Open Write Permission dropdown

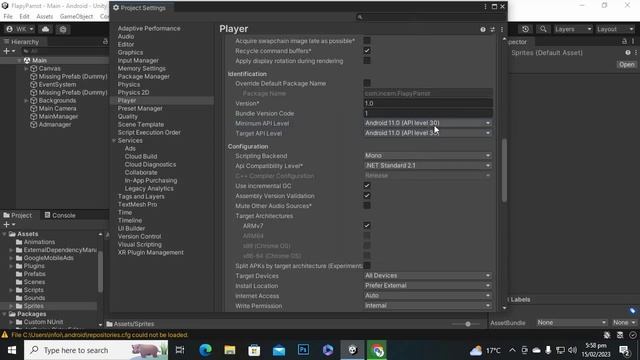click(x=428, y=305)
